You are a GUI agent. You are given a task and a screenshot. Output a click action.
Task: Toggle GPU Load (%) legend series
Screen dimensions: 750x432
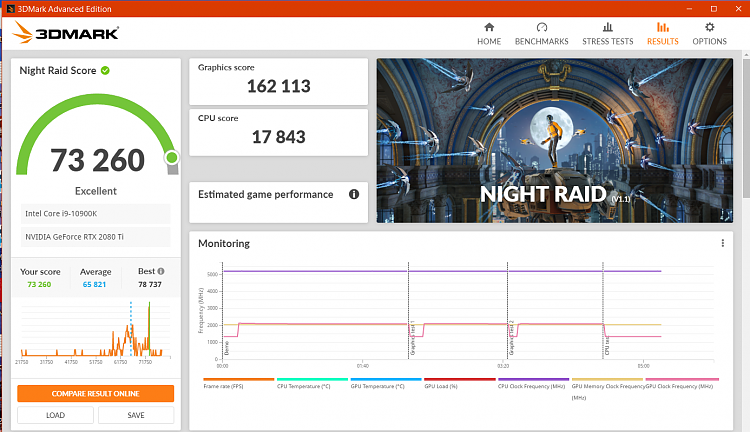pyautogui.click(x=460, y=383)
